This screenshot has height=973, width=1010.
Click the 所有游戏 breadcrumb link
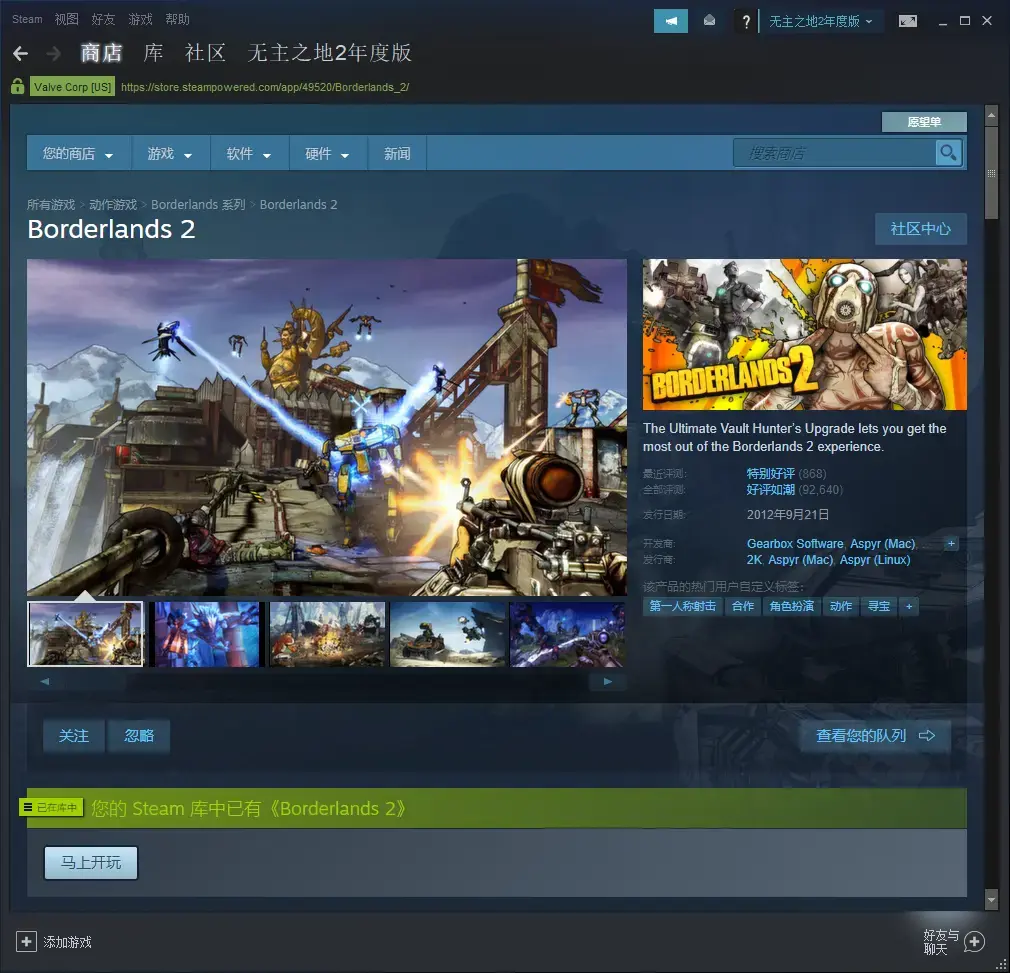51,204
